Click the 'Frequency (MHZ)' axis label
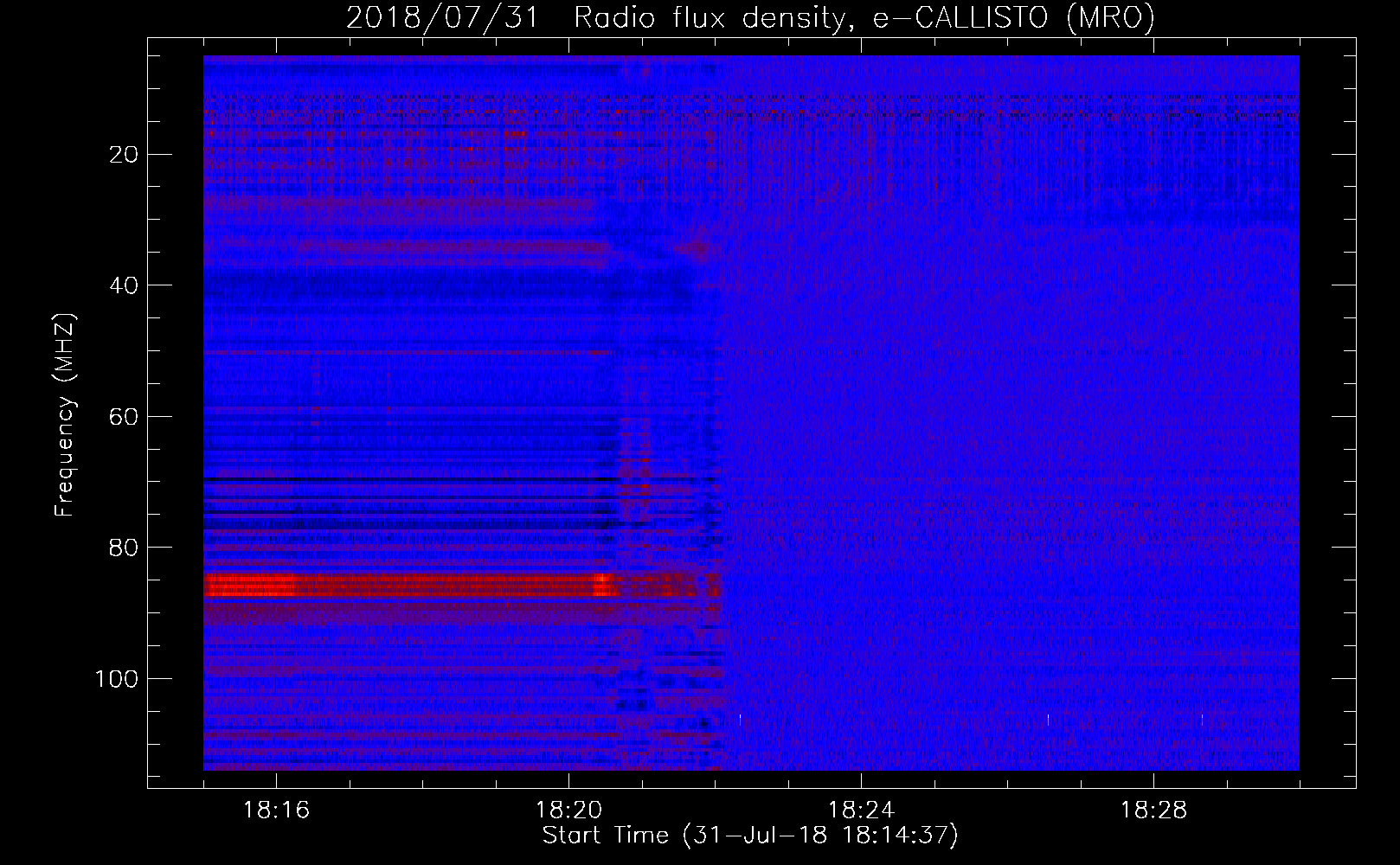 click(65, 415)
